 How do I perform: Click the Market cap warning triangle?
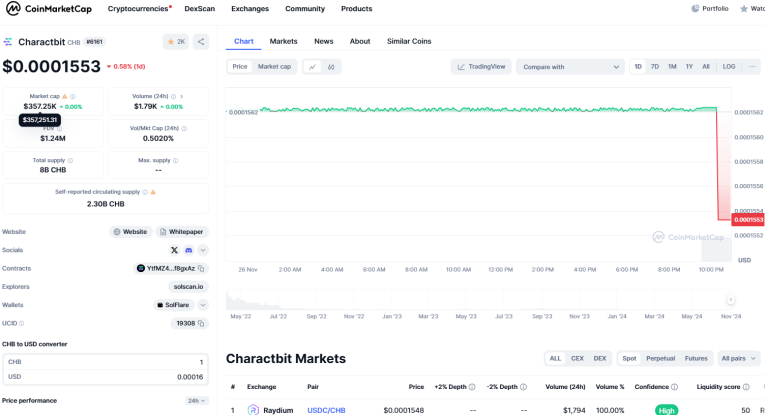64,97
